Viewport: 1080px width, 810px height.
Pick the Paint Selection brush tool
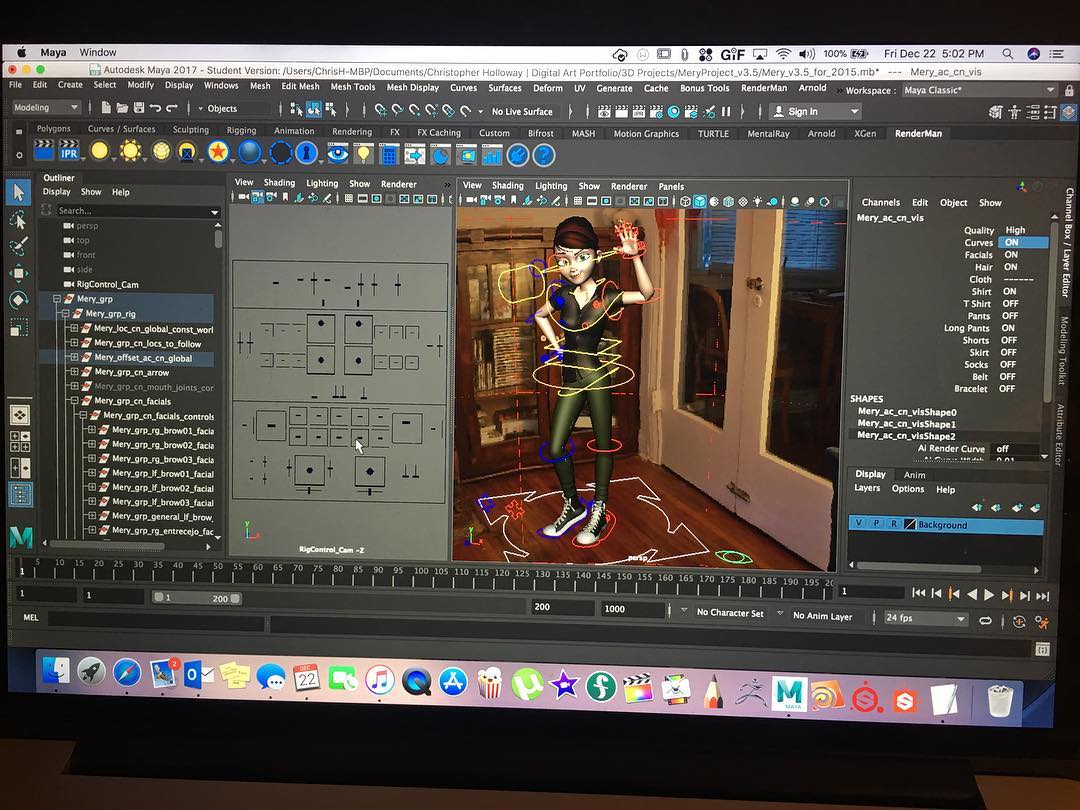pos(19,246)
